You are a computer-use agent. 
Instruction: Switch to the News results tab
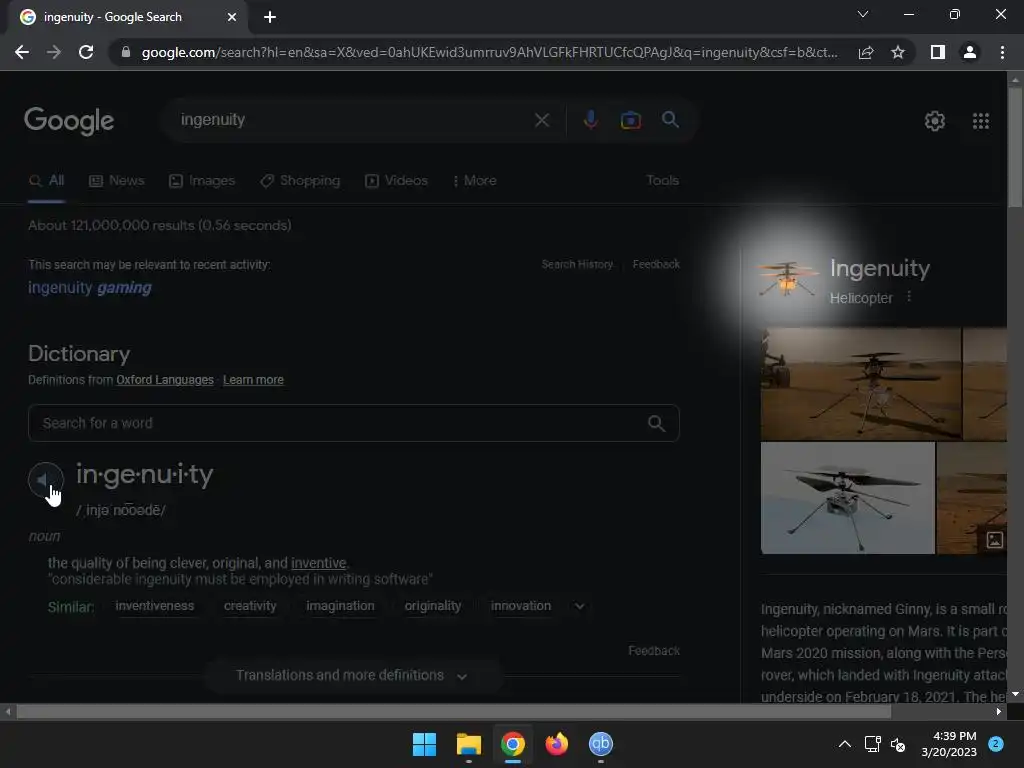[117, 180]
